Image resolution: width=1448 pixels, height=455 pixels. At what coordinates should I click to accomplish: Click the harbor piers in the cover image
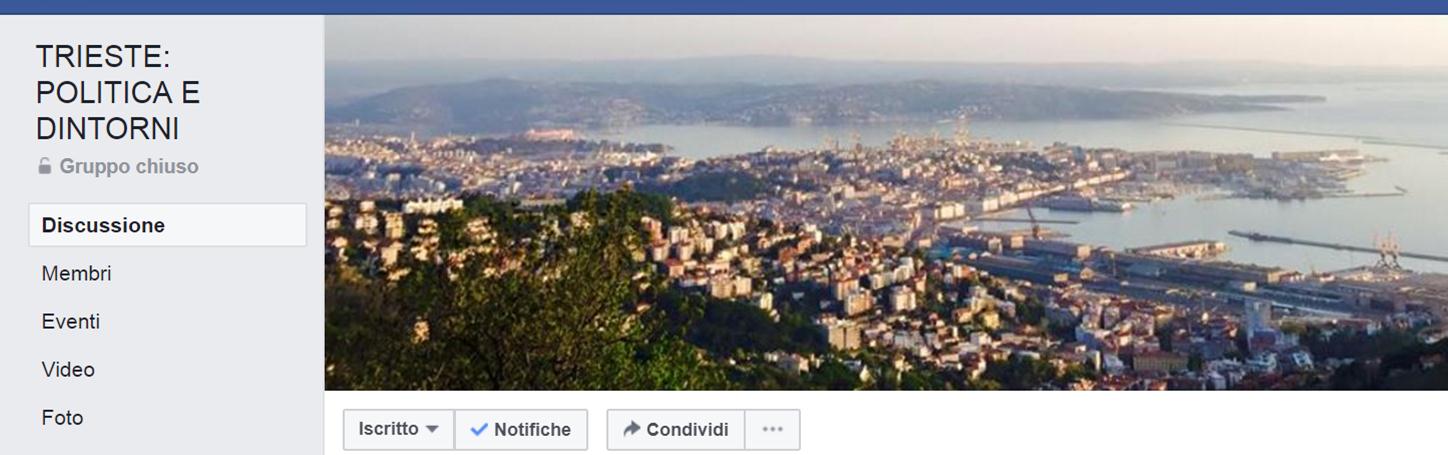pyautogui.click(x=1310, y=243)
